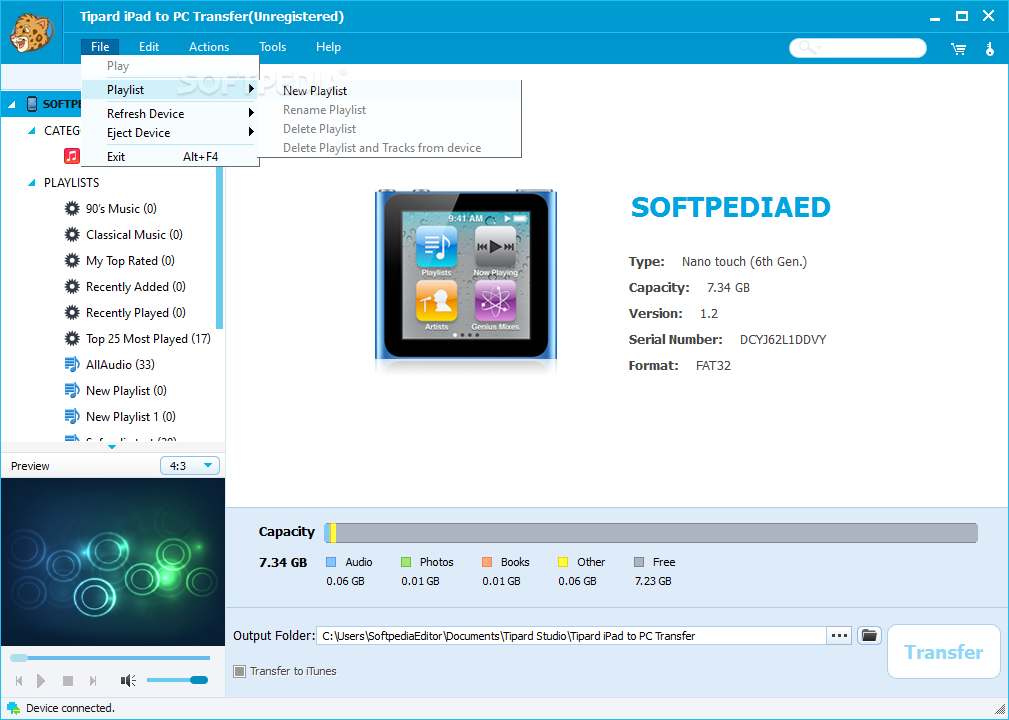Screen dimensions: 1009x720
Task: Click the Transfer button
Action: (944, 652)
